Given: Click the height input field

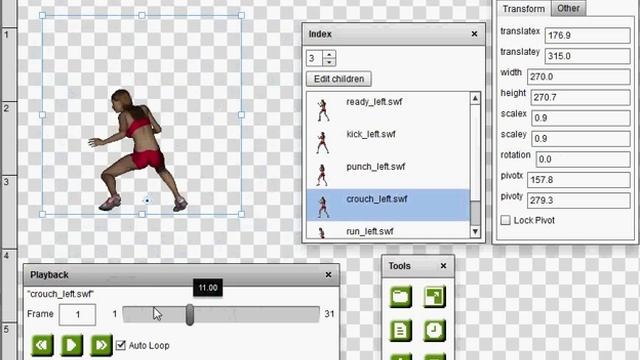Looking at the screenshot, I should [580, 97].
